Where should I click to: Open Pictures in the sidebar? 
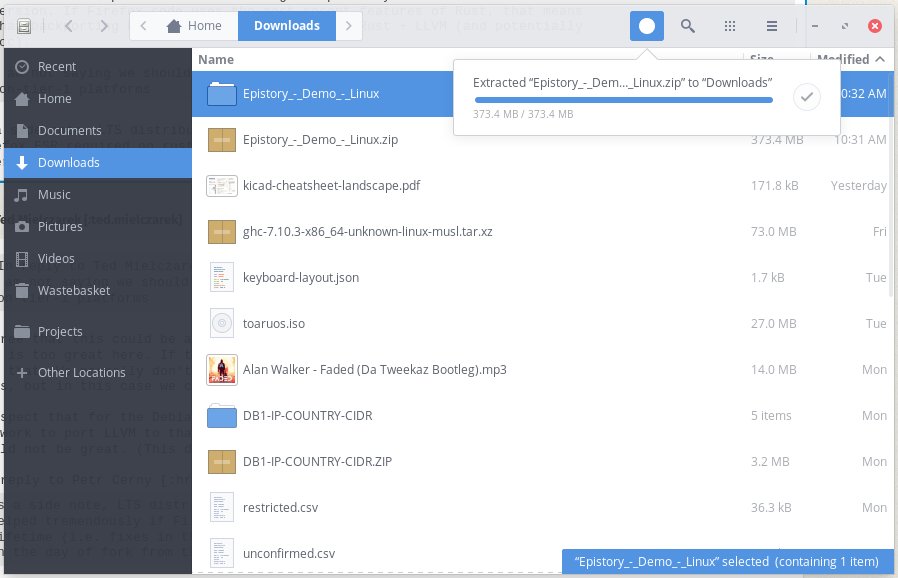[98, 227]
